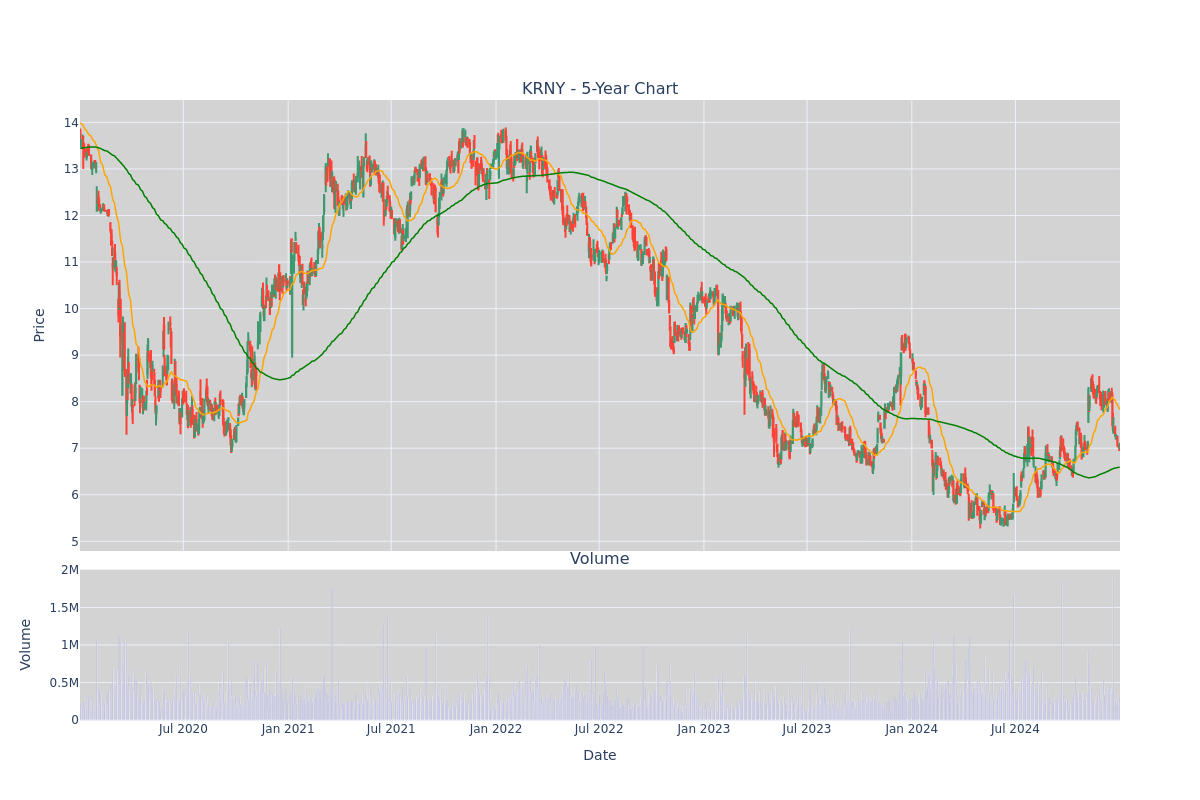Click the horizontal "Volume" subplot title

[x=600, y=559]
